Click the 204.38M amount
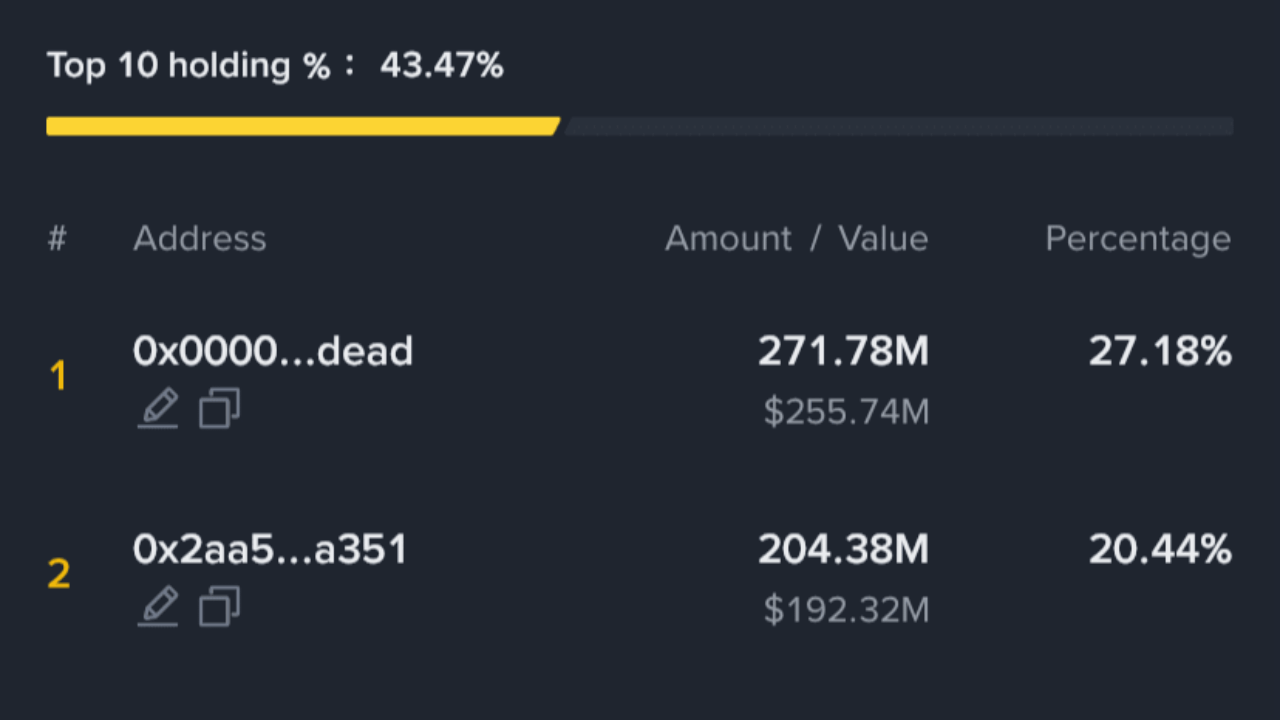 843,549
